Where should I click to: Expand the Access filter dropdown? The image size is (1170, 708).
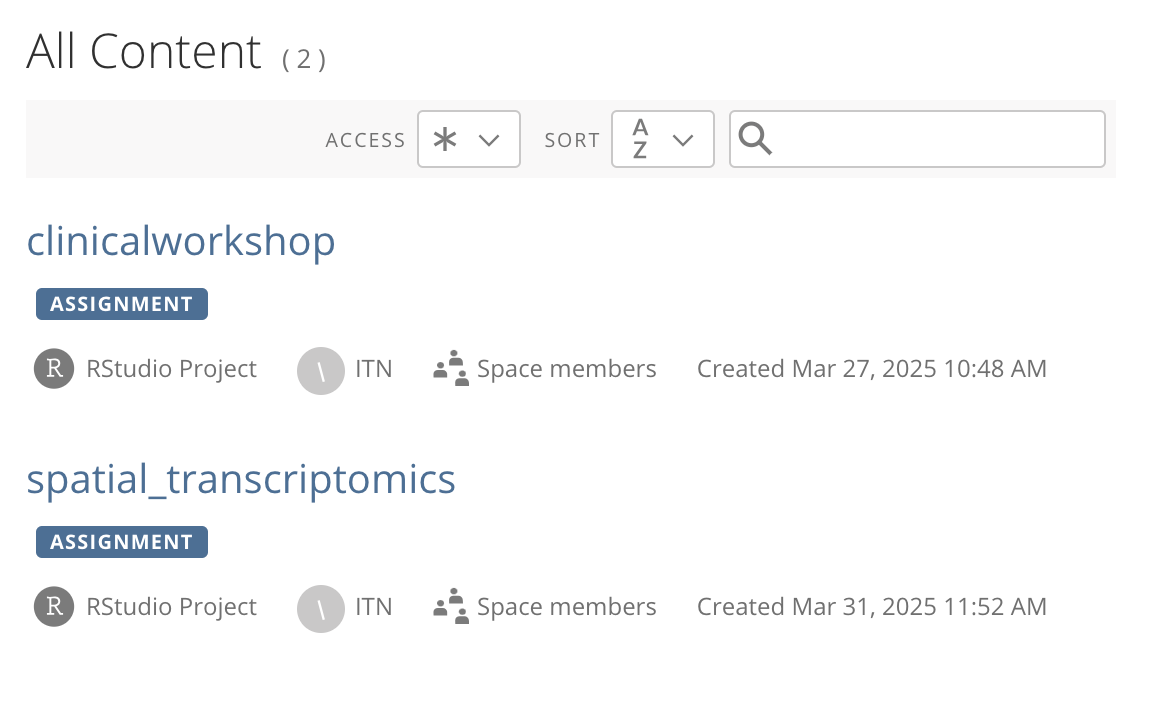coord(469,140)
